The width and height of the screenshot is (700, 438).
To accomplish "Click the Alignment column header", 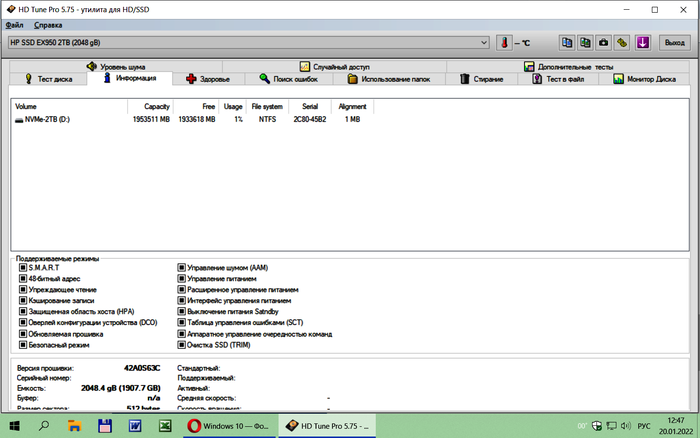I will click(352, 106).
